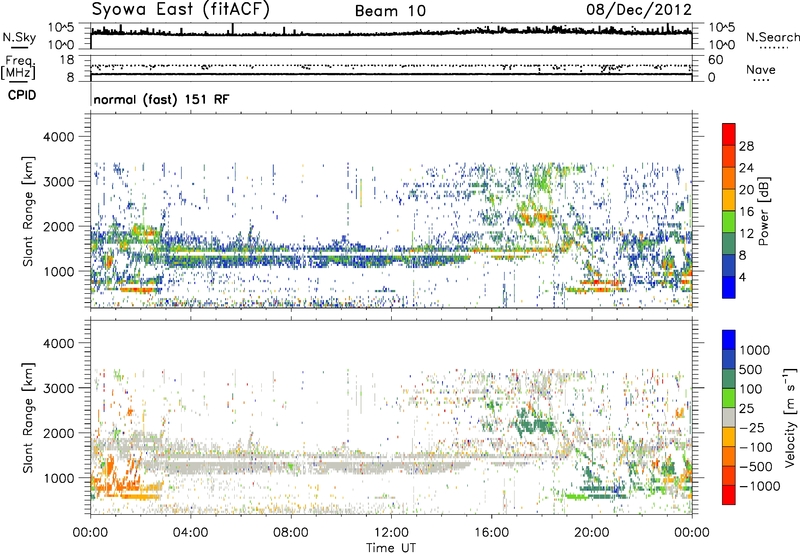Click the "12" value on power color bar

(746, 234)
